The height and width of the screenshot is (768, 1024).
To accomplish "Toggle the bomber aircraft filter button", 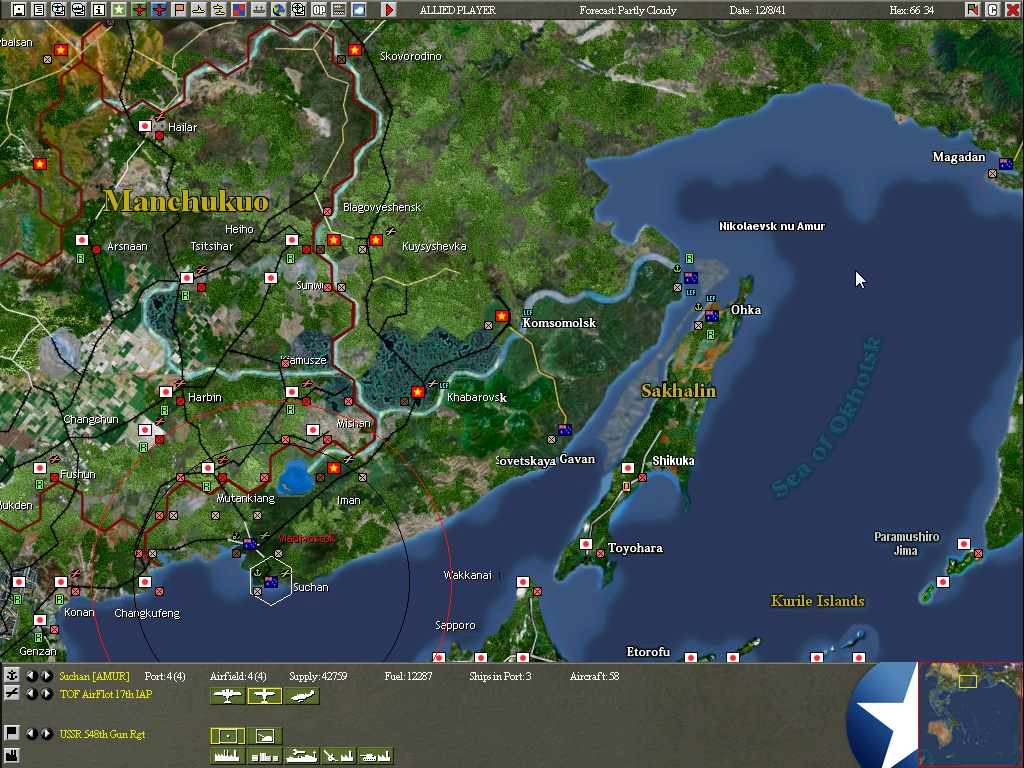I will (227, 696).
